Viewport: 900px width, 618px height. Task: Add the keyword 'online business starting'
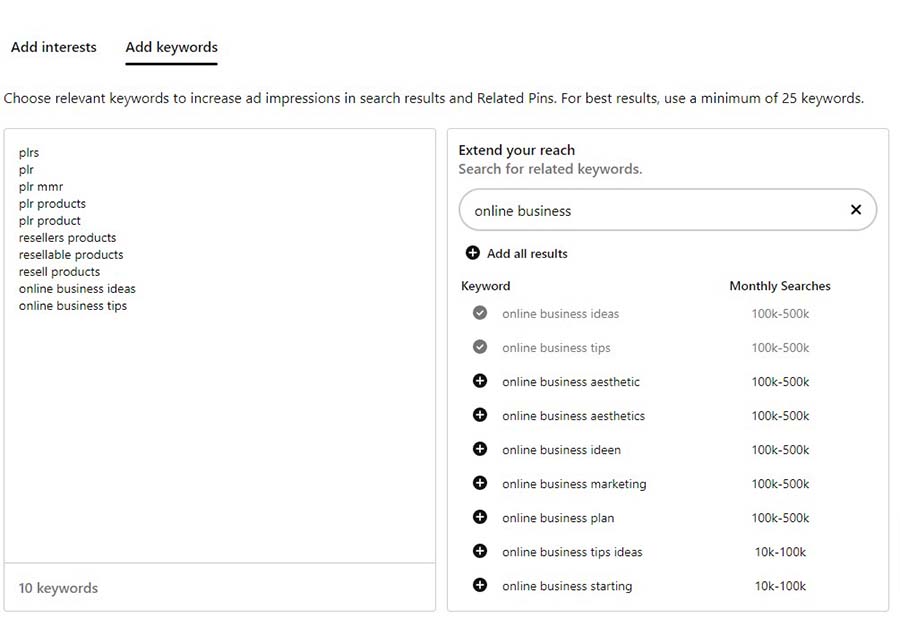(x=480, y=586)
